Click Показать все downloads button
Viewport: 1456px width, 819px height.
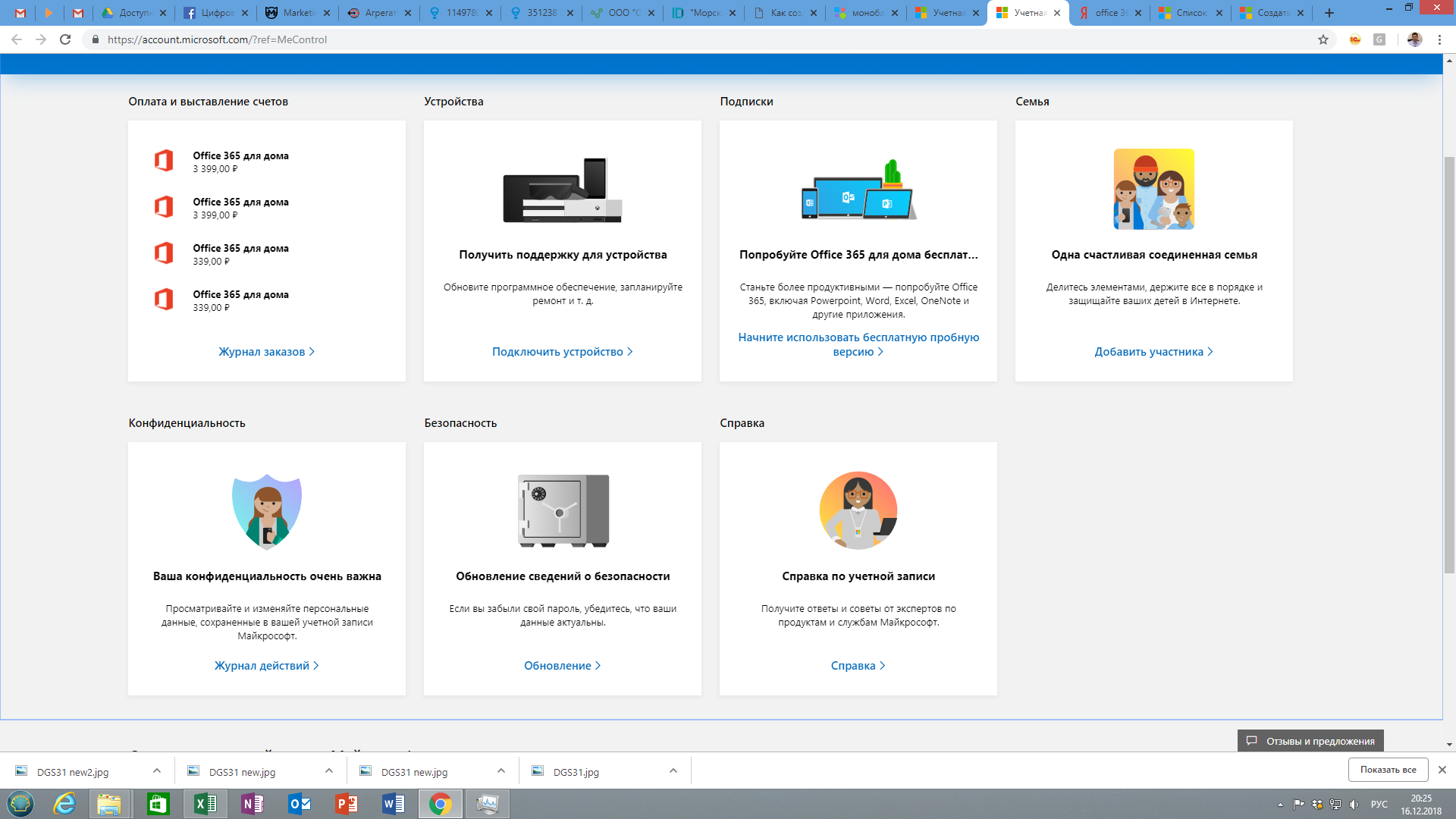[x=1388, y=770]
